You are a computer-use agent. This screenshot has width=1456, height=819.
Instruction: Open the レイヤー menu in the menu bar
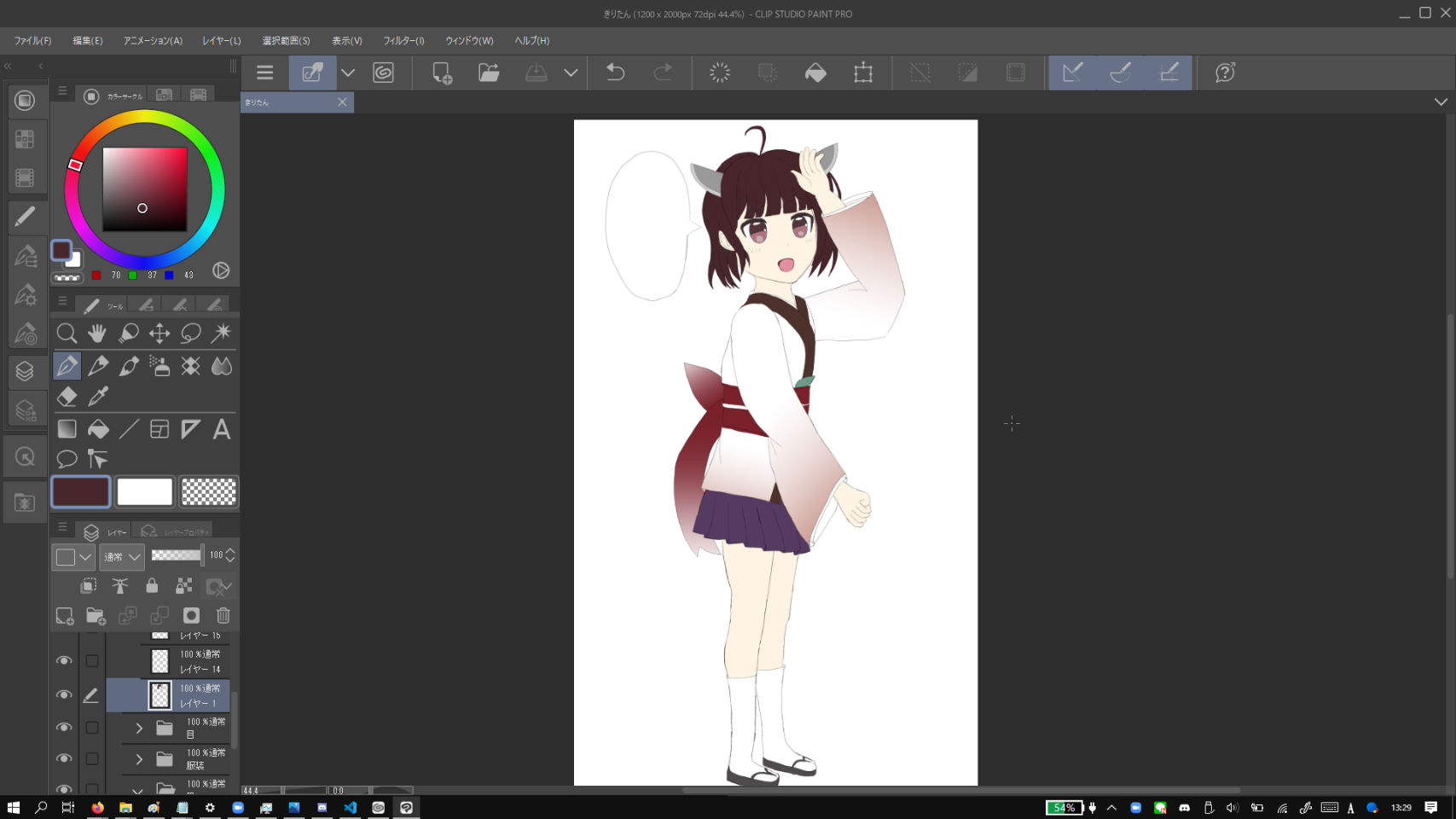click(221, 41)
